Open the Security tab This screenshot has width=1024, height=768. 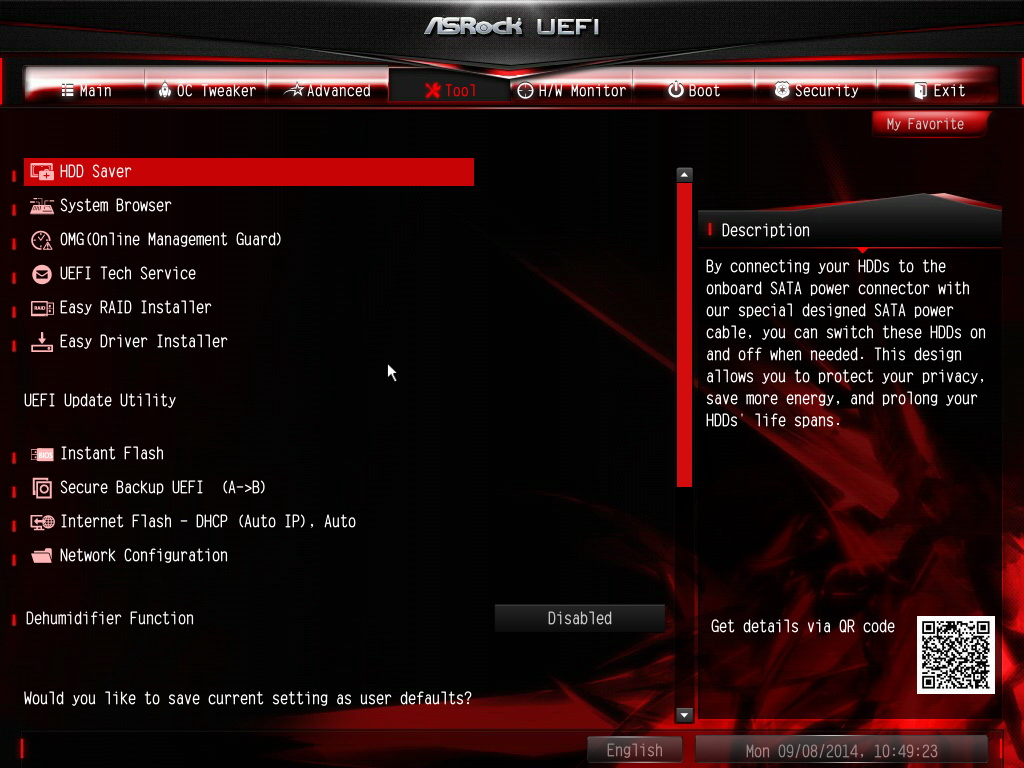pyautogui.click(x=816, y=87)
